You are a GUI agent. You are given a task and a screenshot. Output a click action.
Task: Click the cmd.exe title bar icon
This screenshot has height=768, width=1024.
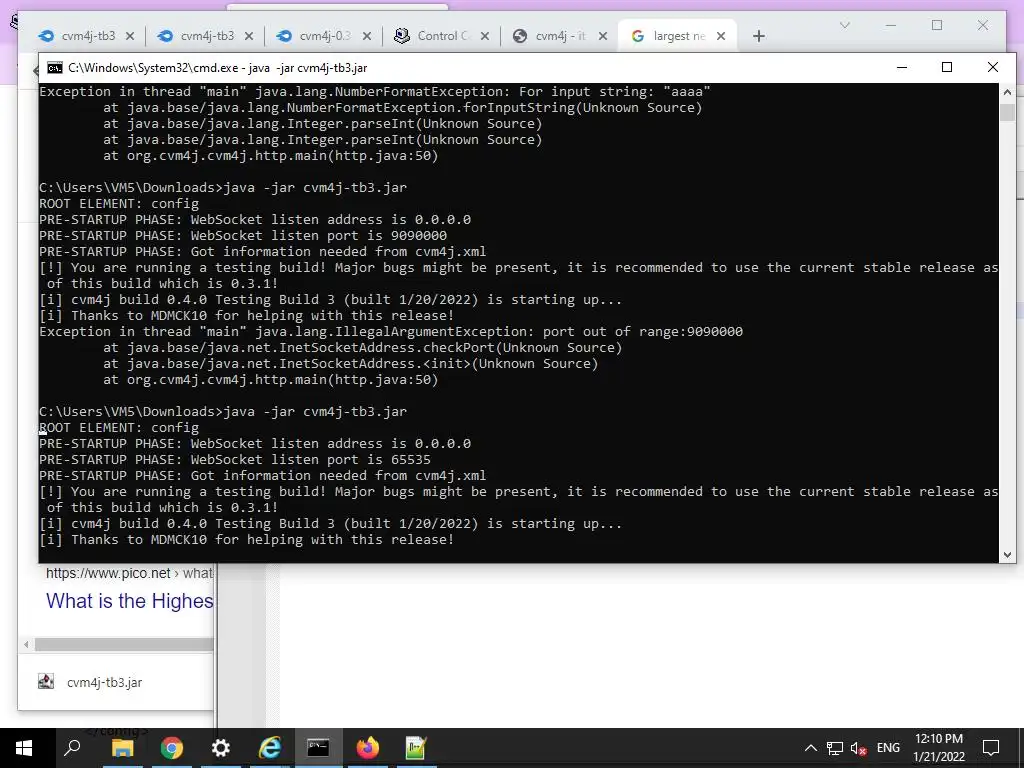(55, 68)
